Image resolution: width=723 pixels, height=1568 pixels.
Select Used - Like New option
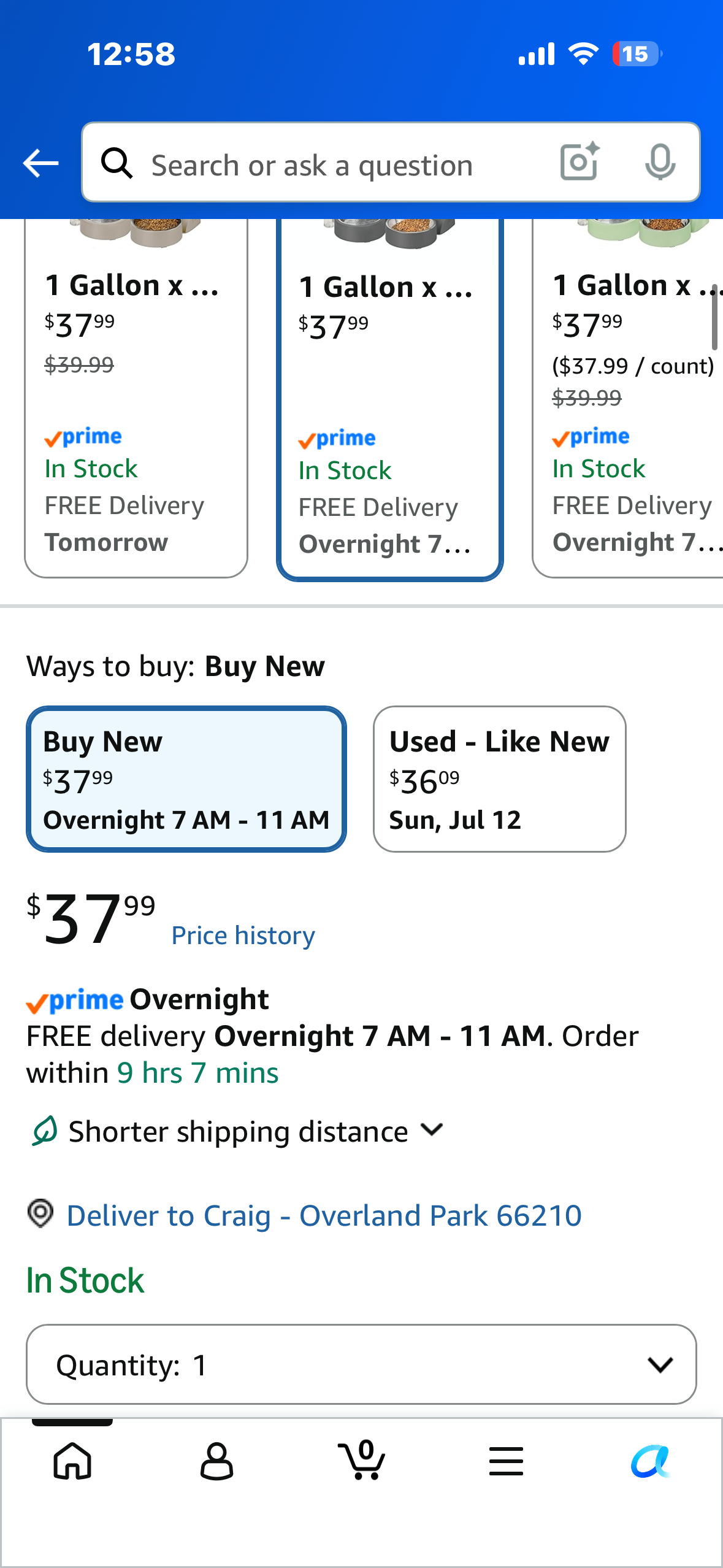click(499, 779)
